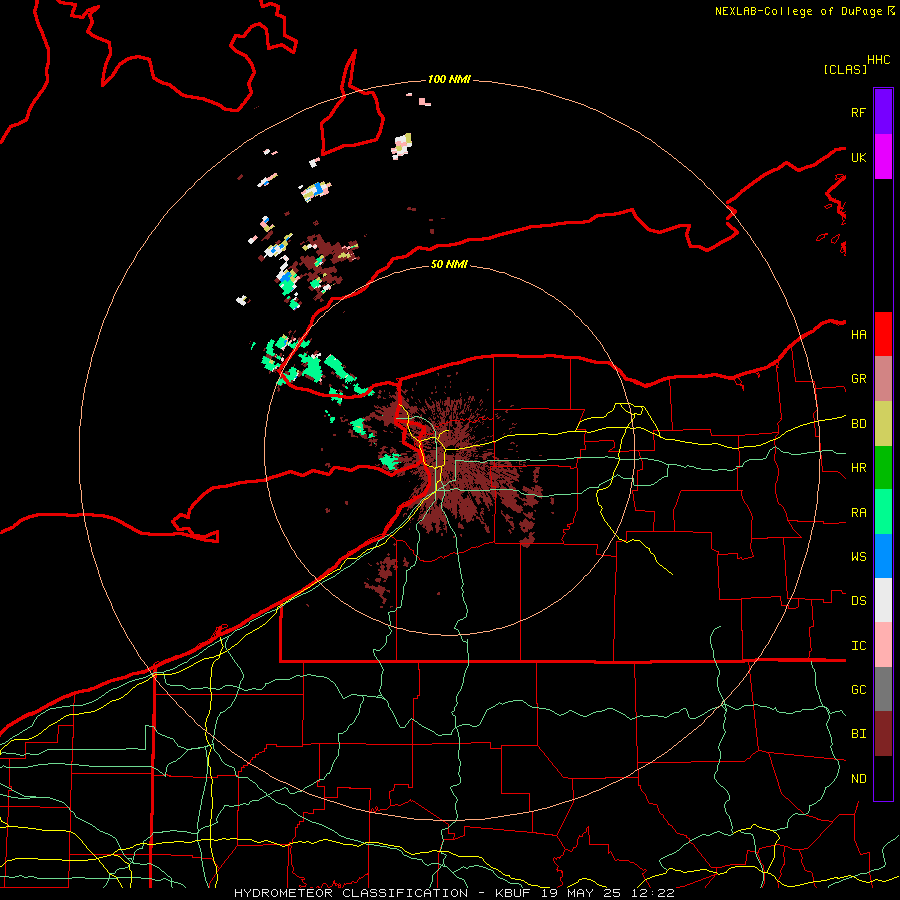Choose the white DS legend swatch
Screen dimensions: 900x900
(883, 600)
